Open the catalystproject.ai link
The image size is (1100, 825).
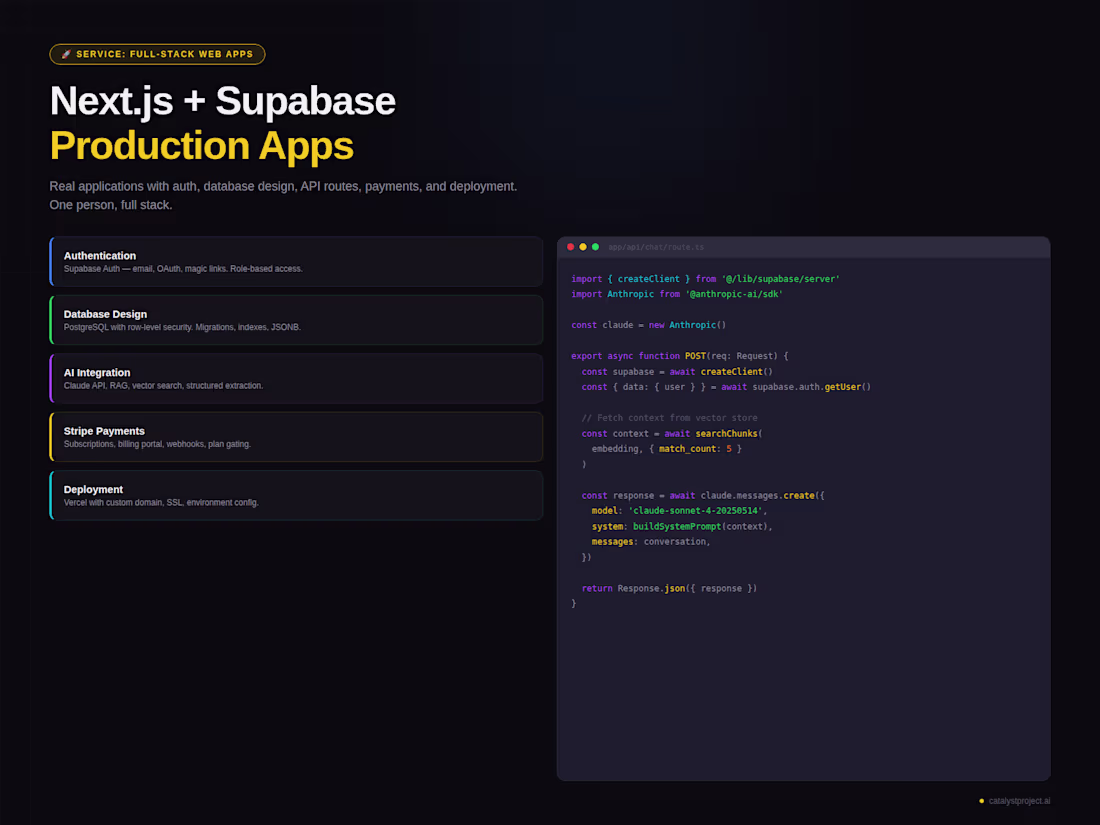pyautogui.click(x=1019, y=801)
